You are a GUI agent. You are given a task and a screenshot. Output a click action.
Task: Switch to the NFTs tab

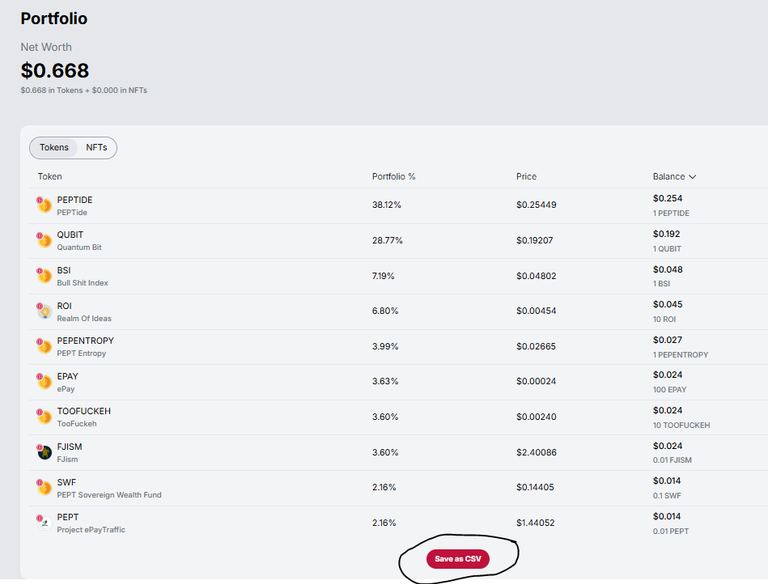click(x=96, y=147)
